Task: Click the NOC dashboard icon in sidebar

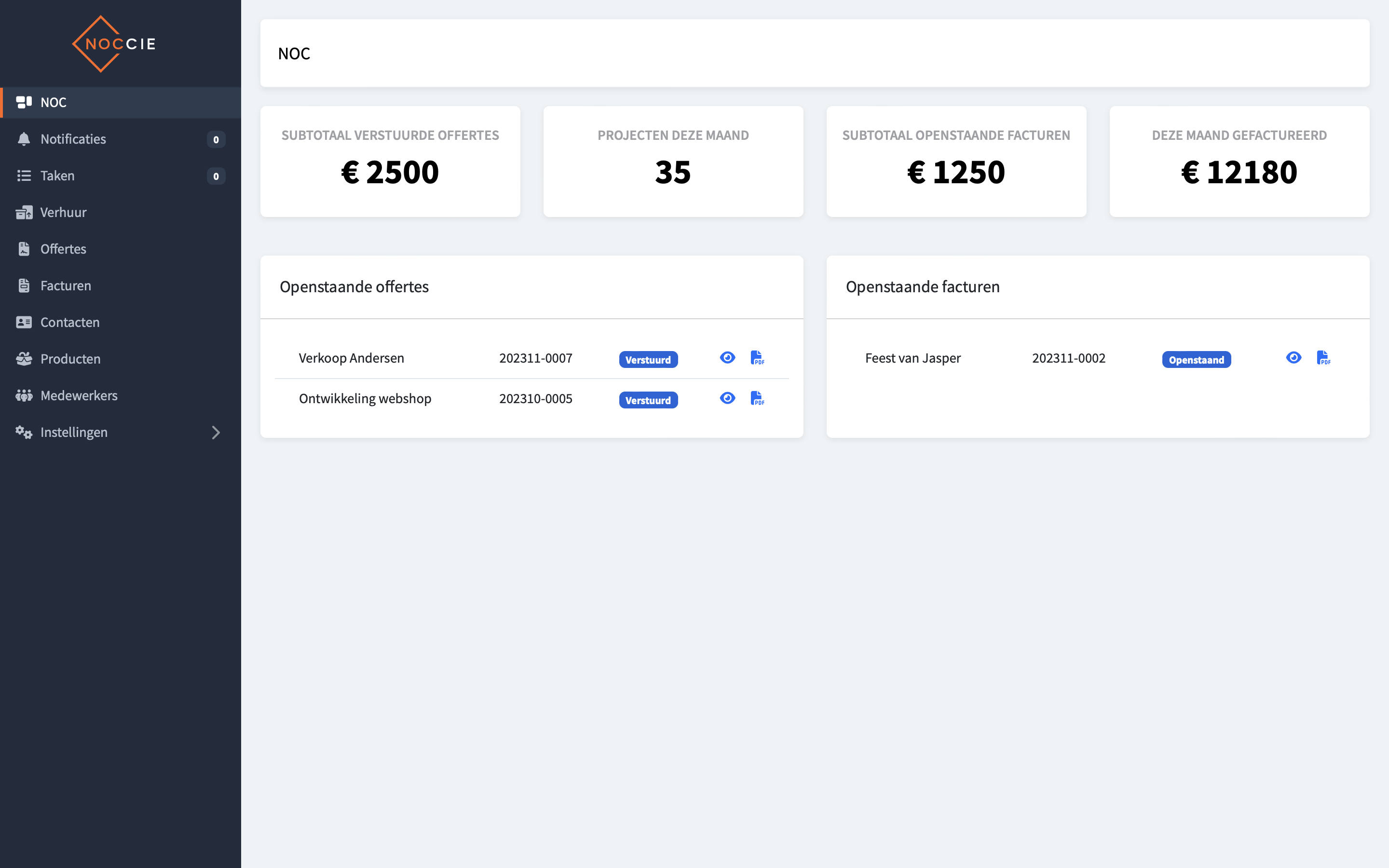Action: tap(24, 102)
